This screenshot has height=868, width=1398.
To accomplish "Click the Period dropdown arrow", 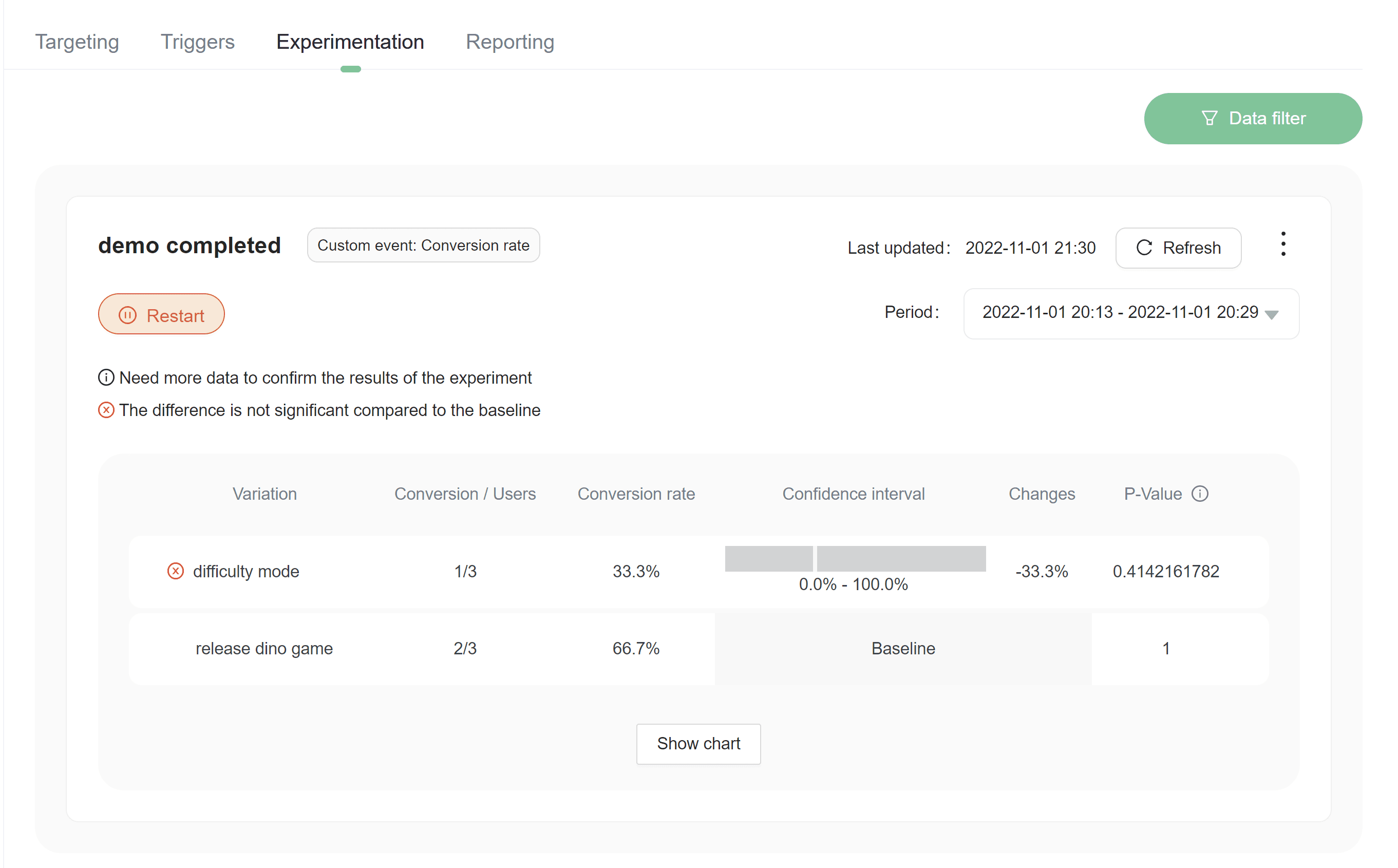I will click(x=1272, y=315).
